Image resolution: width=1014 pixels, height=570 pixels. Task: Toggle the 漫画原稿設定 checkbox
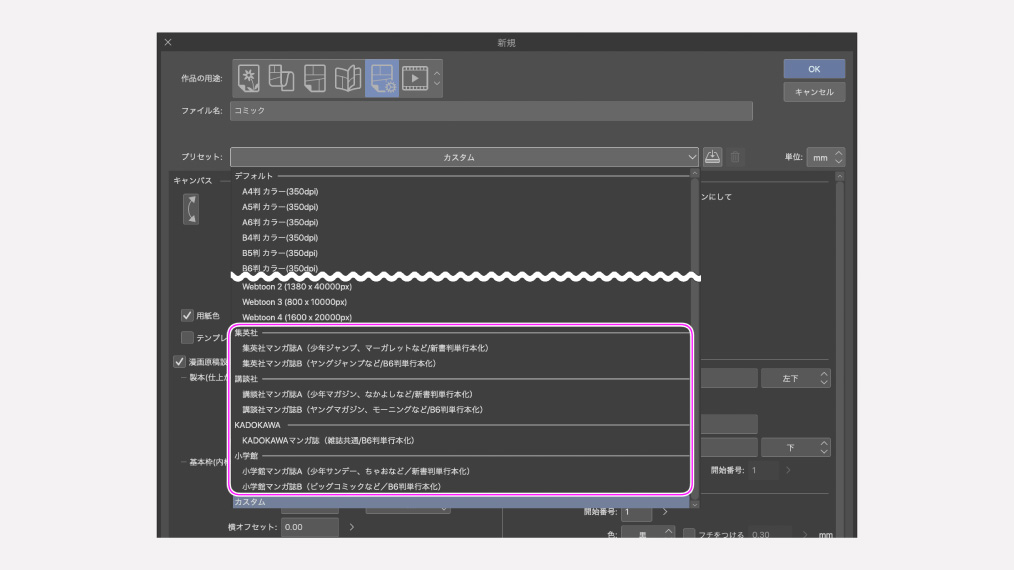point(180,362)
